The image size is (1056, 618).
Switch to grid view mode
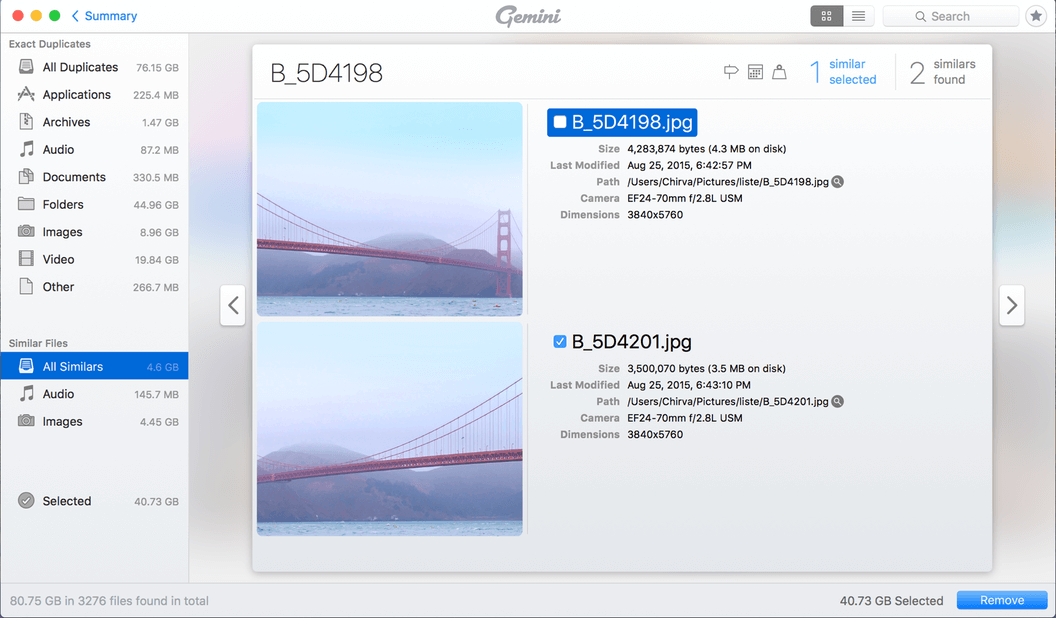point(826,16)
